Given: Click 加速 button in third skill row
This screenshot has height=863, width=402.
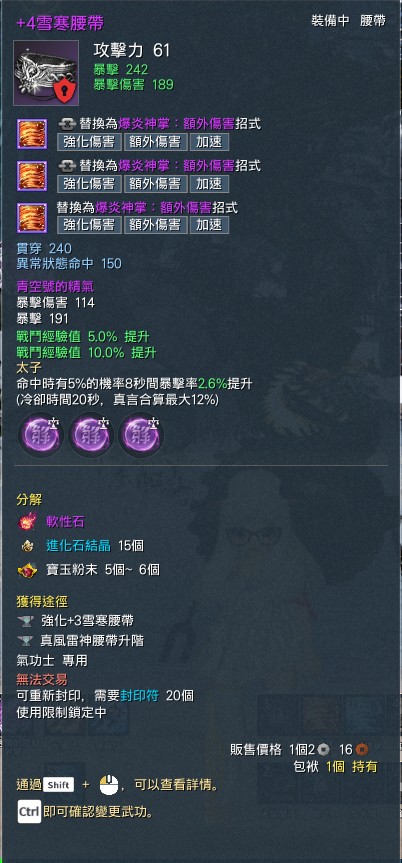Looking at the screenshot, I should click(209, 225).
